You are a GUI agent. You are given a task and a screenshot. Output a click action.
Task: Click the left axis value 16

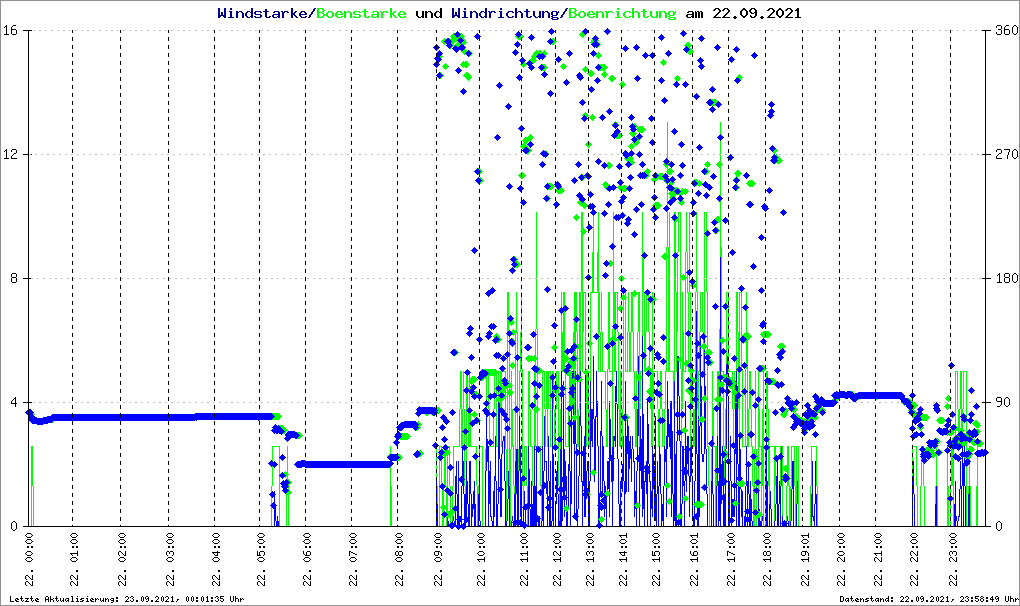click(10, 31)
